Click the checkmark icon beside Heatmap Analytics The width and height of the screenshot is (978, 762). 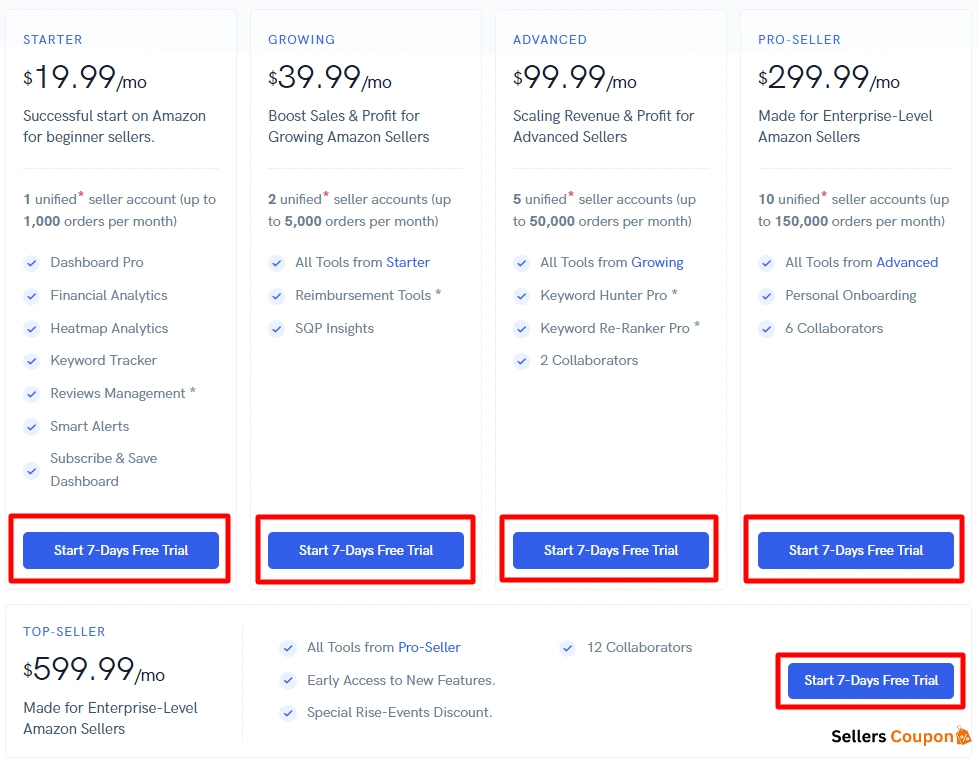coord(31,329)
